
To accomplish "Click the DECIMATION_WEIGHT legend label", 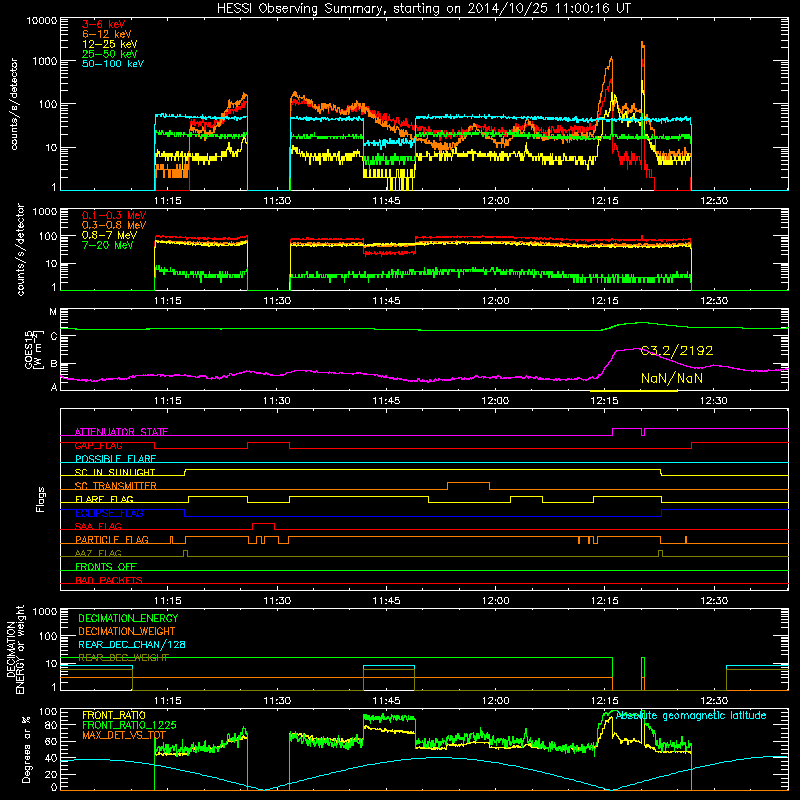I will click(127, 631).
